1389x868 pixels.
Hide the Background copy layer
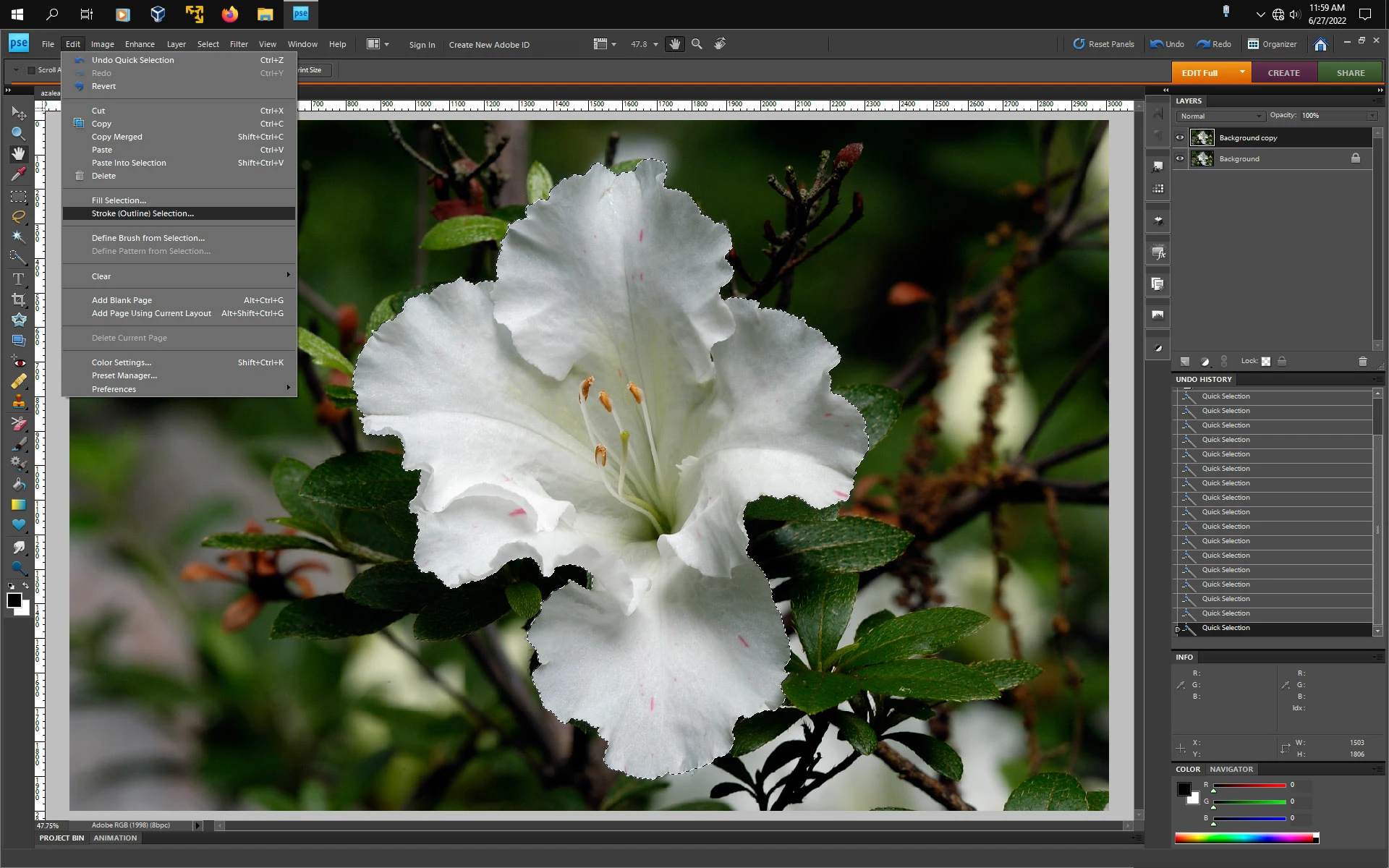1180,137
